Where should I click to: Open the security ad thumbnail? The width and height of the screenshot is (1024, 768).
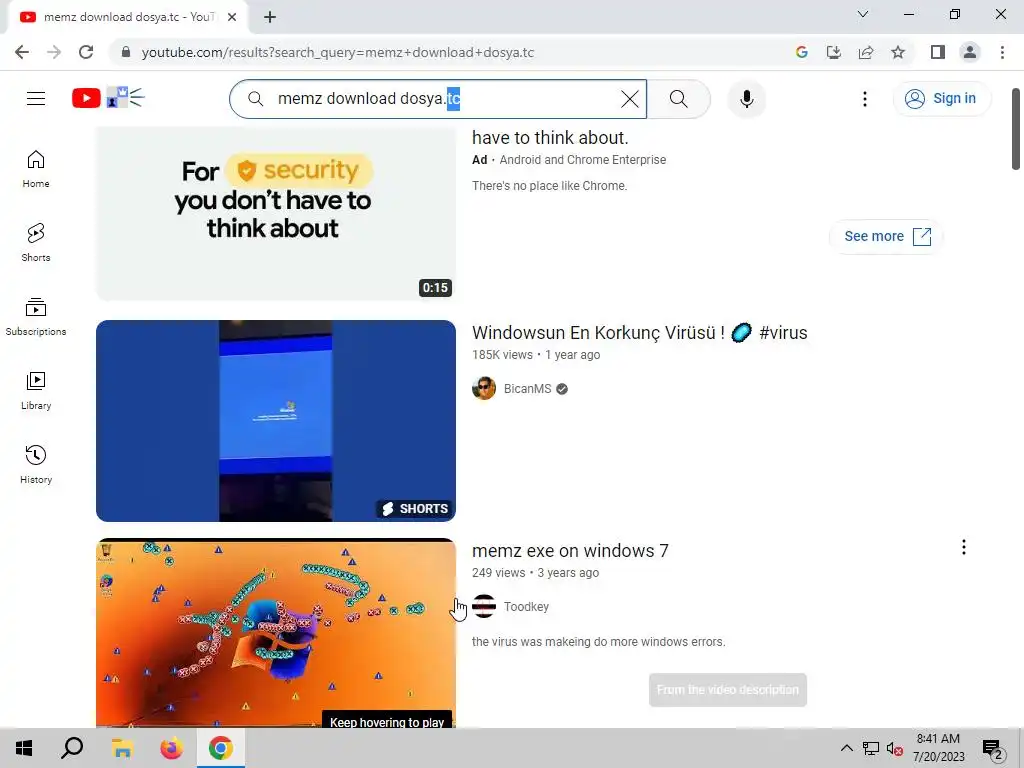(x=276, y=214)
